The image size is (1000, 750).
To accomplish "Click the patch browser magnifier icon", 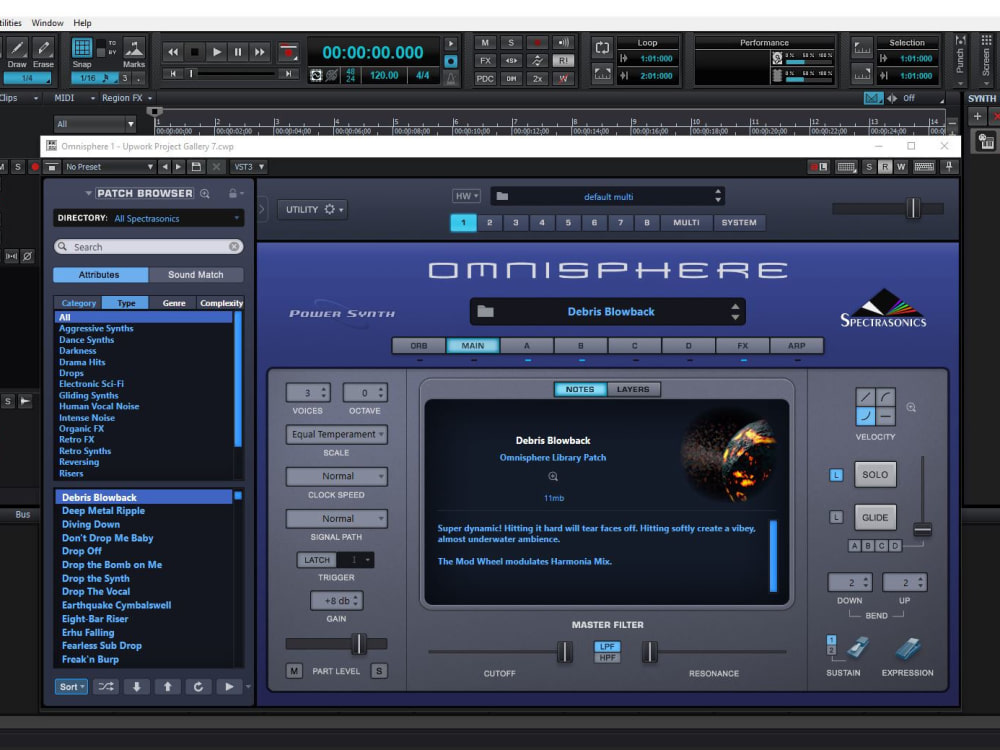I will [205, 193].
